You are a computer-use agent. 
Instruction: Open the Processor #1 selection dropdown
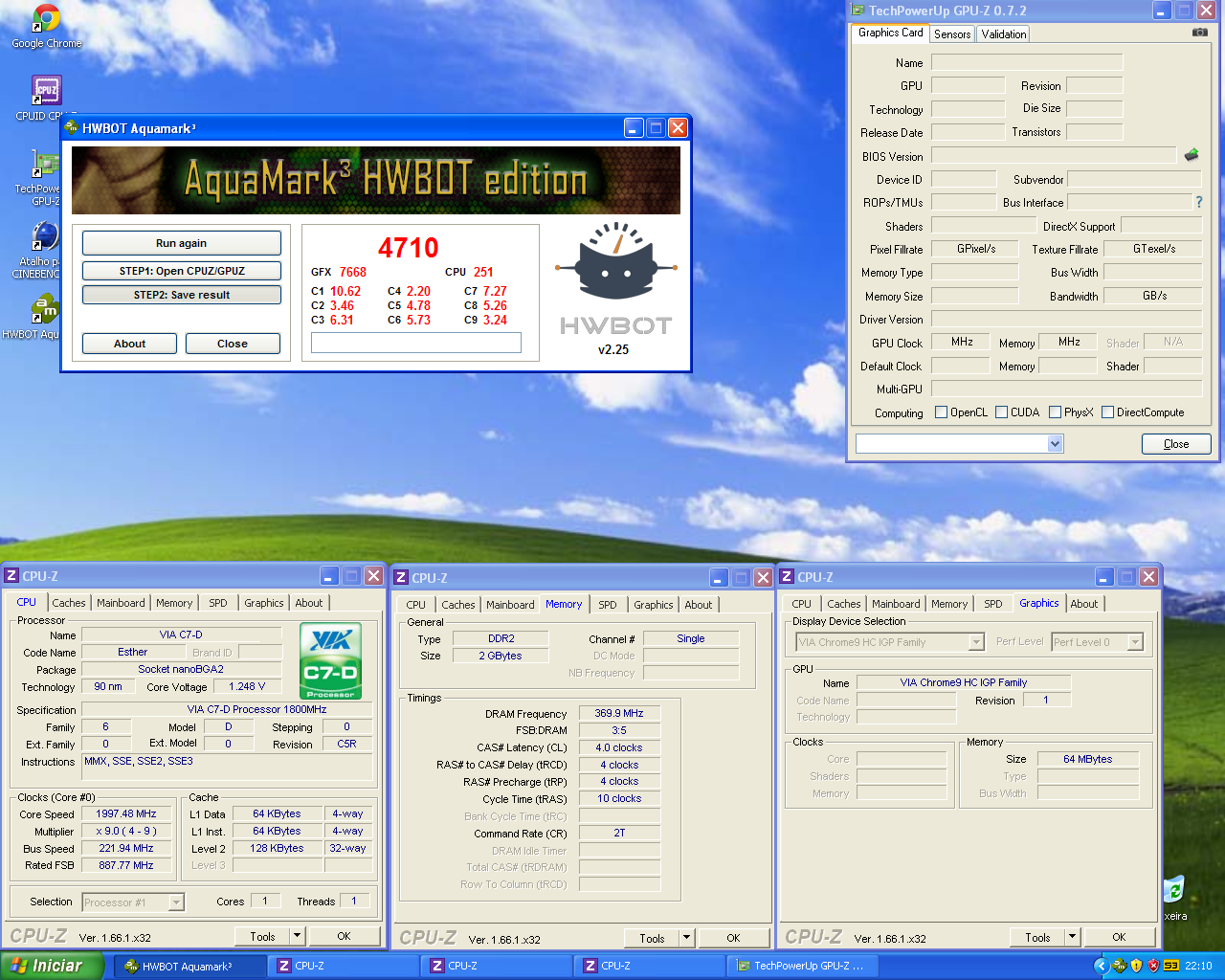coord(175,902)
